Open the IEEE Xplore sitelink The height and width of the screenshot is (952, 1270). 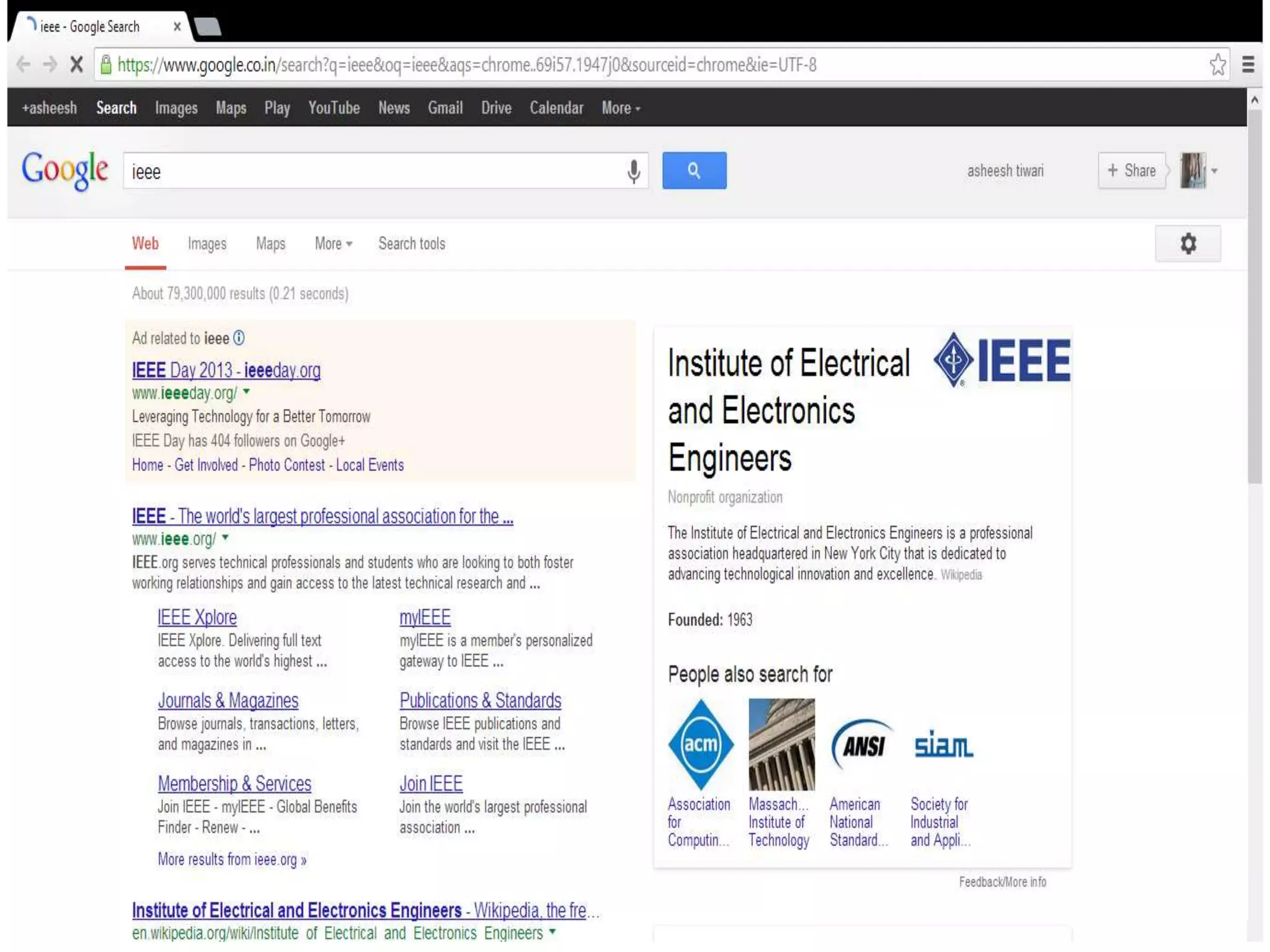[197, 617]
